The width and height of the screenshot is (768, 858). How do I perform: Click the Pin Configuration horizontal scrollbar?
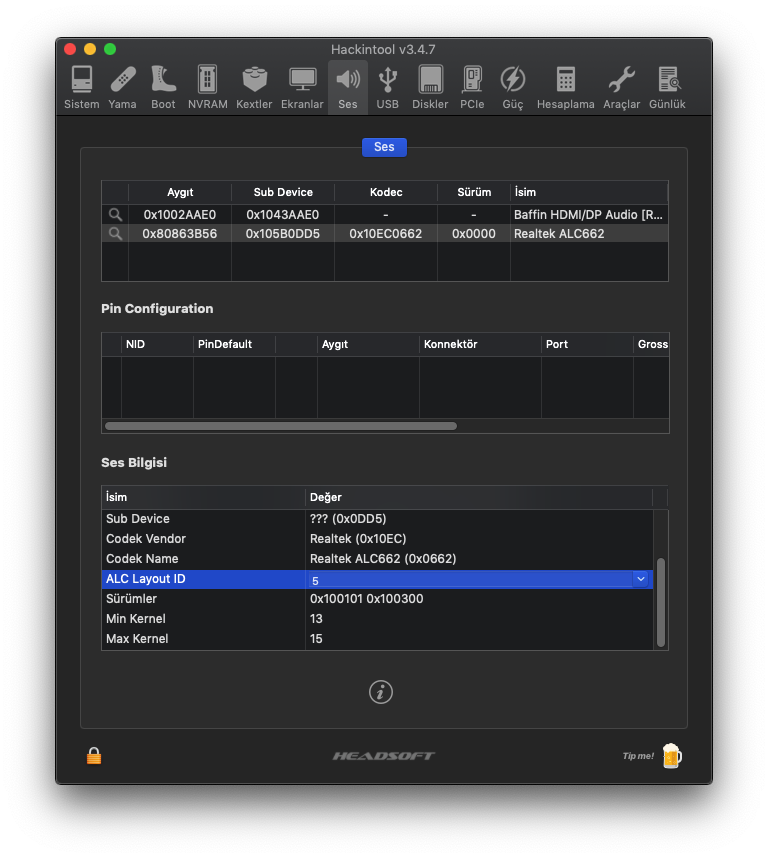coord(280,426)
